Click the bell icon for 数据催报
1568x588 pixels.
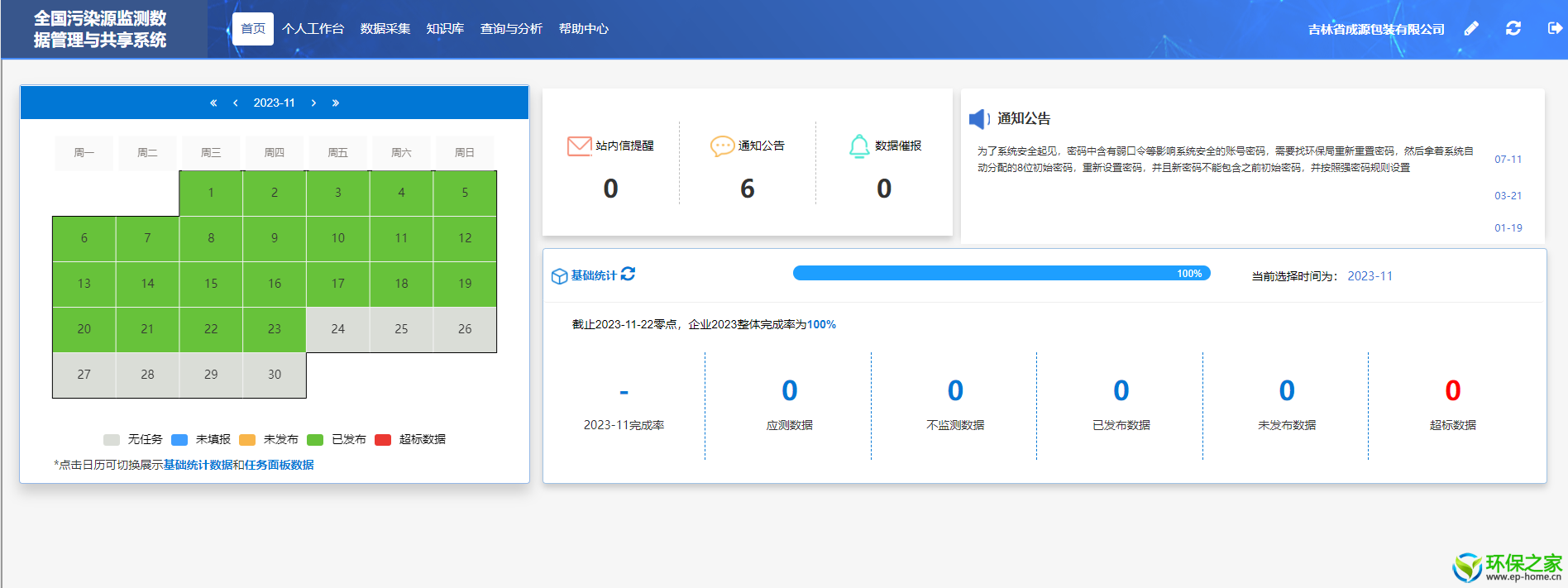[859, 146]
